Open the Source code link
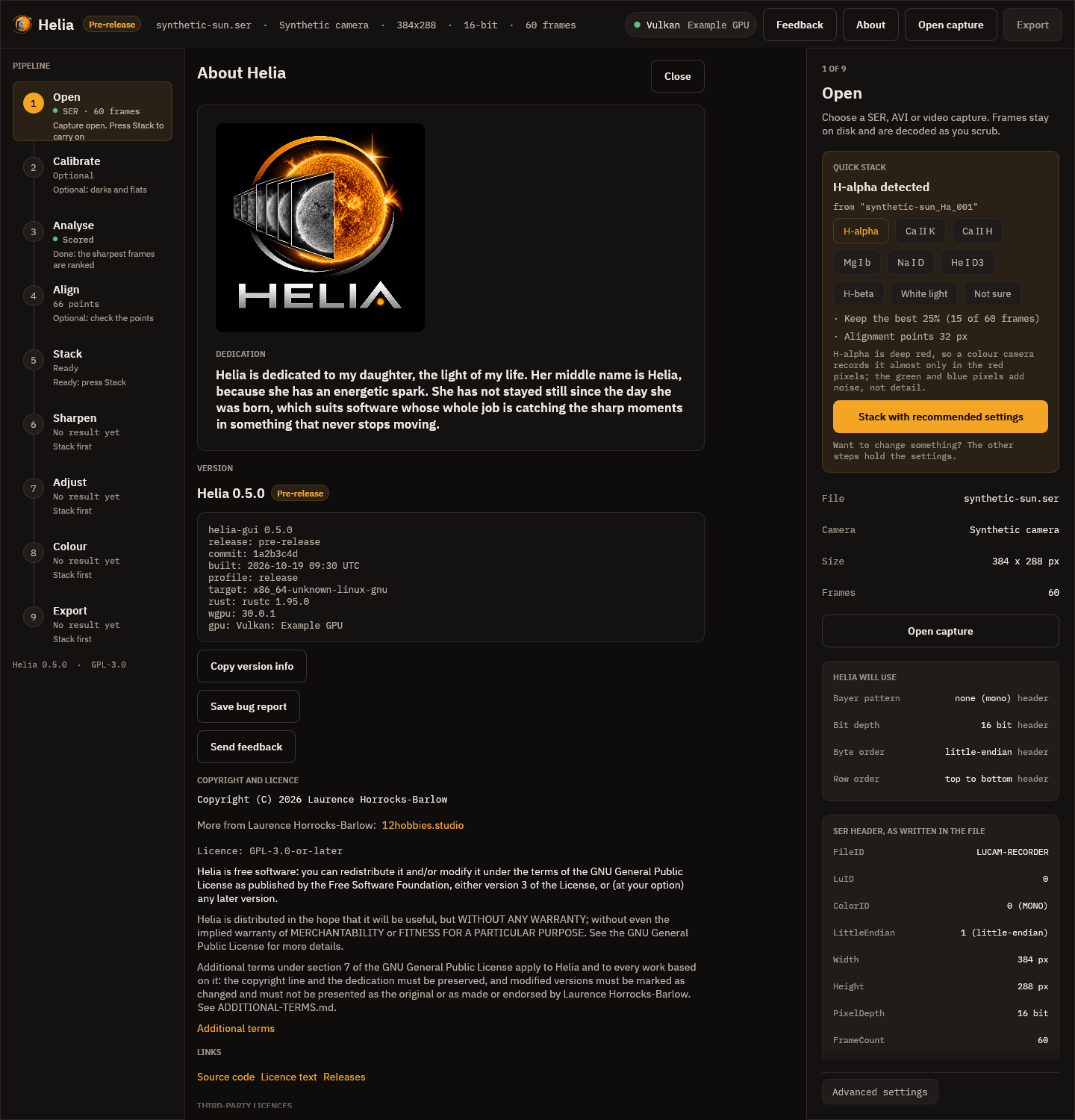Screen dimensions: 1075x1120 pyautogui.click(x=225, y=1077)
